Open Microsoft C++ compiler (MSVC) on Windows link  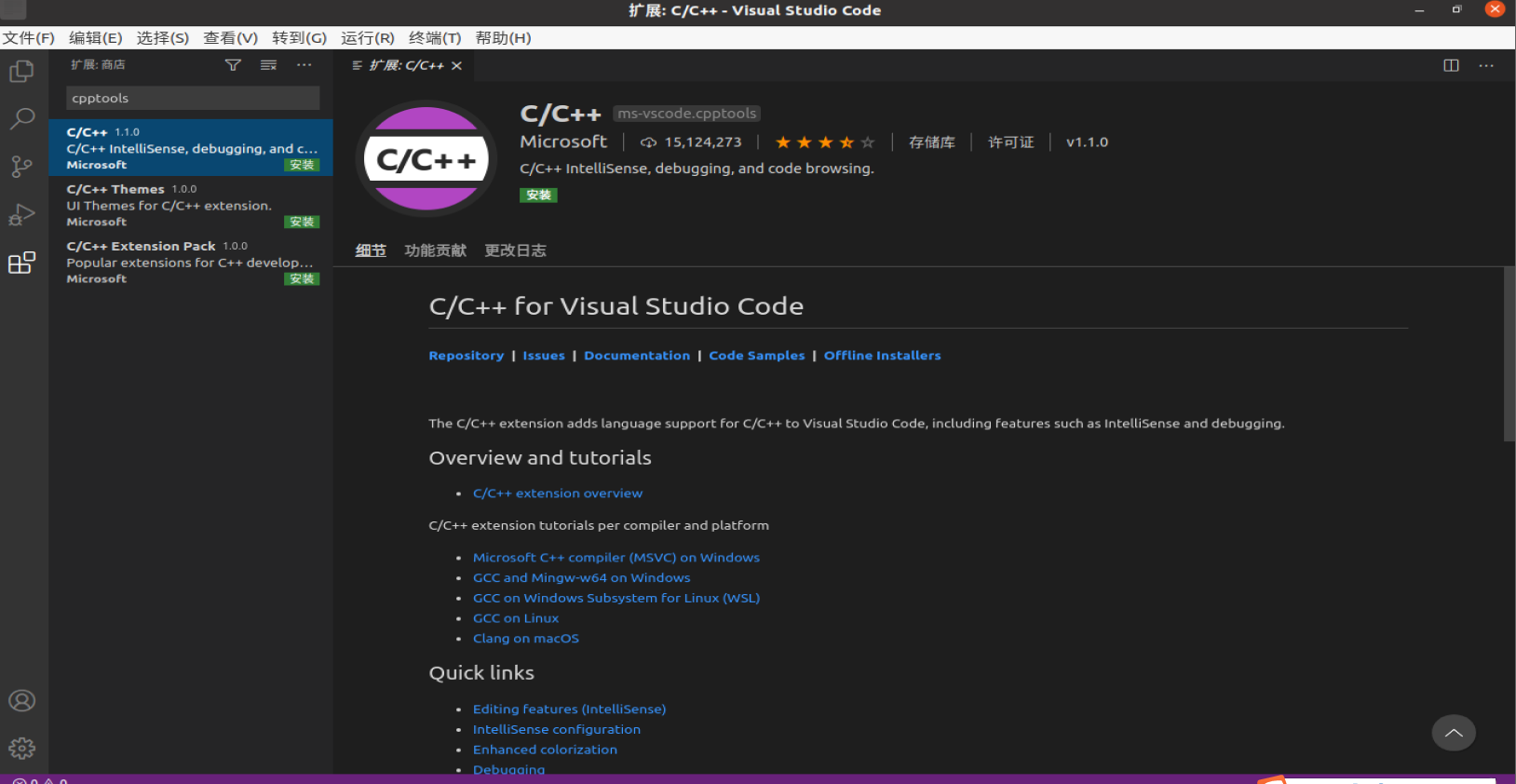pyautogui.click(x=616, y=558)
